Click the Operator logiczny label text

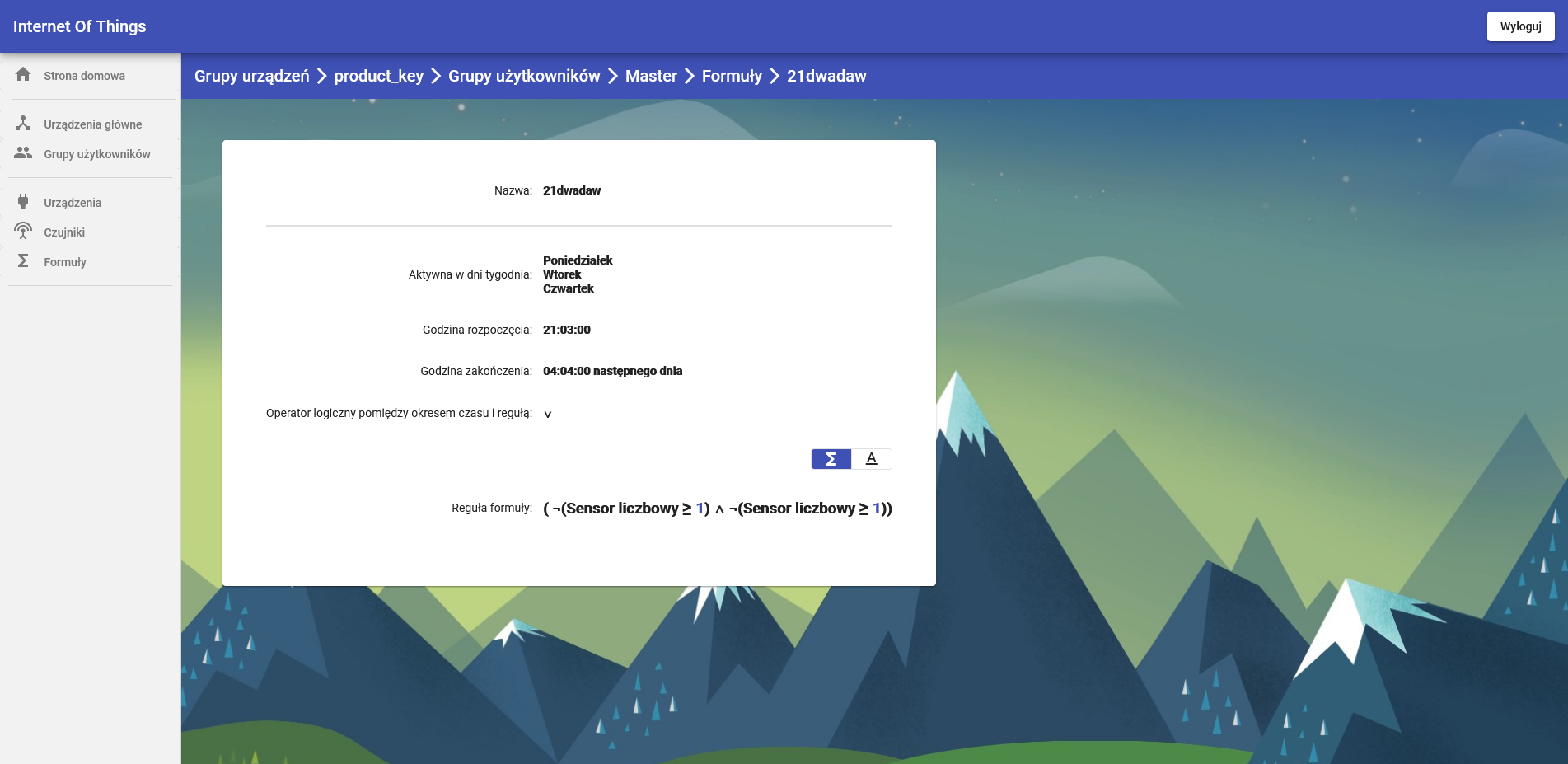(x=399, y=413)
